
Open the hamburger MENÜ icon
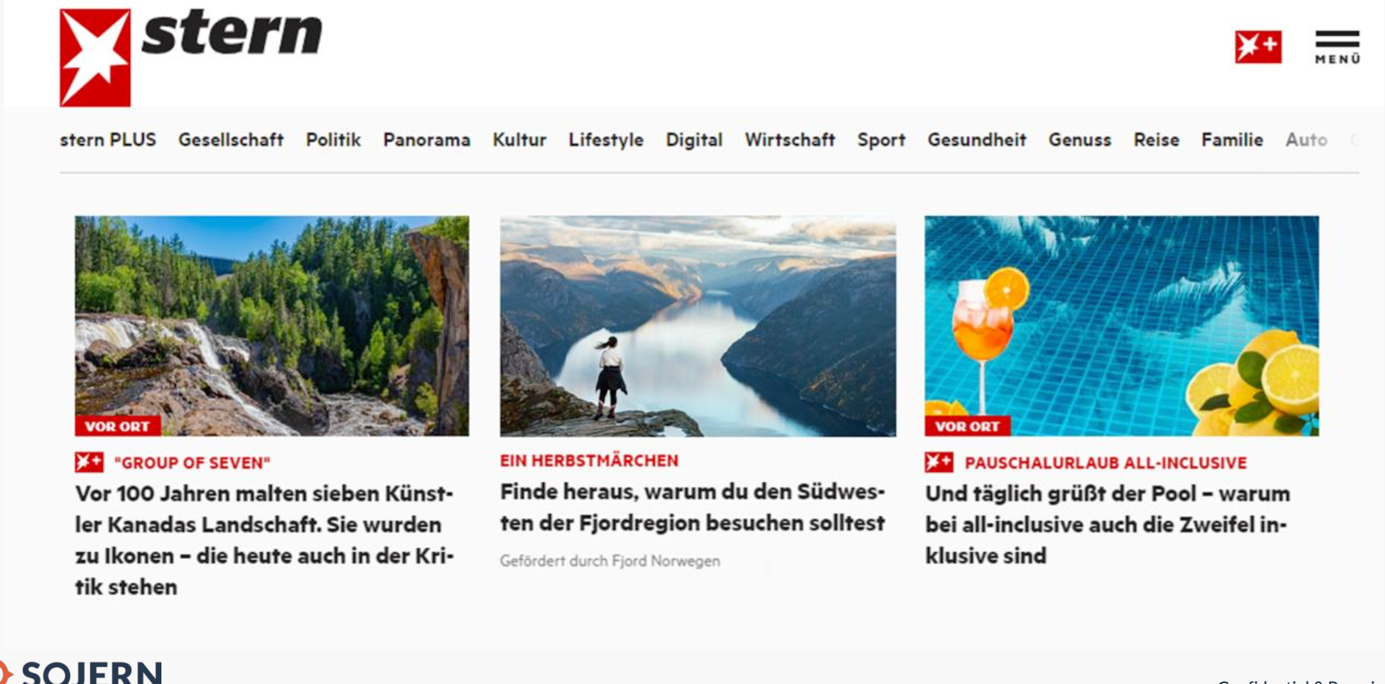point(1337,47)
